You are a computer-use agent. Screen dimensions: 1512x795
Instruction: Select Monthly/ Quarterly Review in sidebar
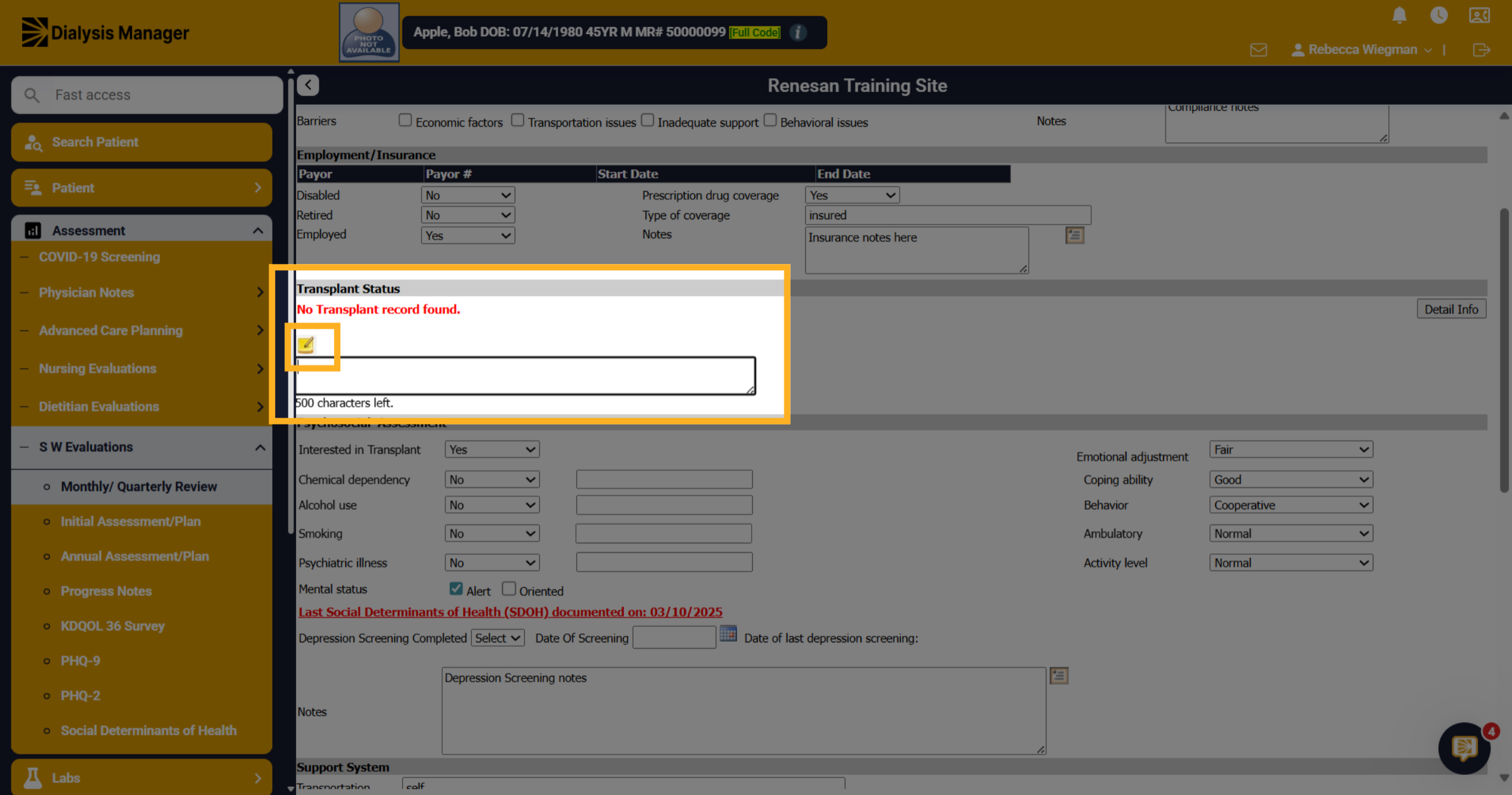[x=142, y=486]
